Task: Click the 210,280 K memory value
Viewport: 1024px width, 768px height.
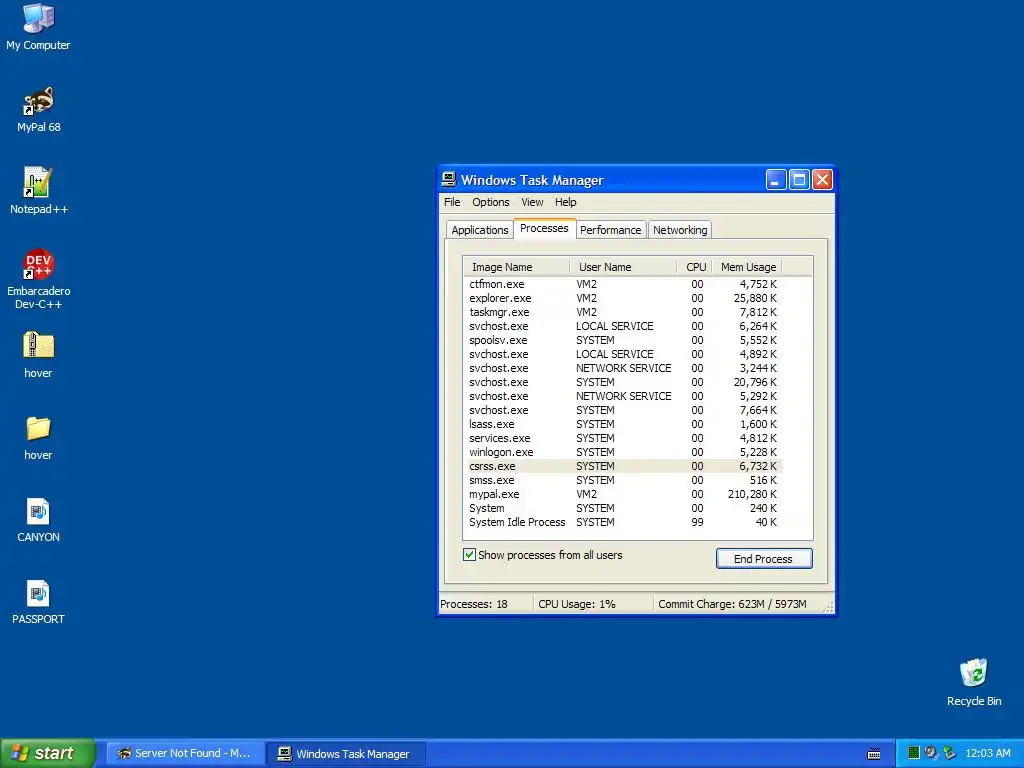Action: pos(752,494)
